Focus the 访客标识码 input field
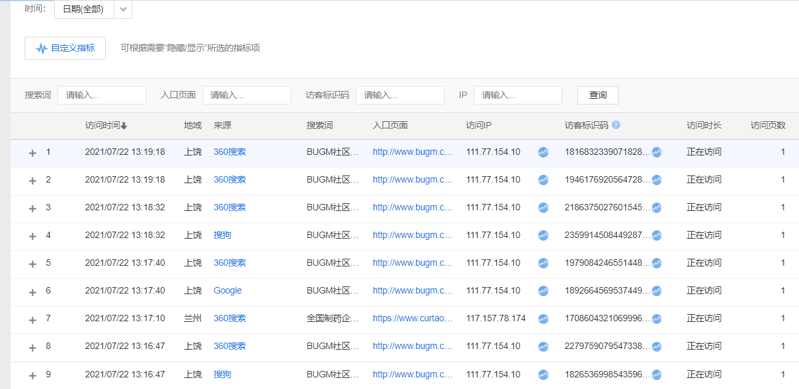 point(400,95)
